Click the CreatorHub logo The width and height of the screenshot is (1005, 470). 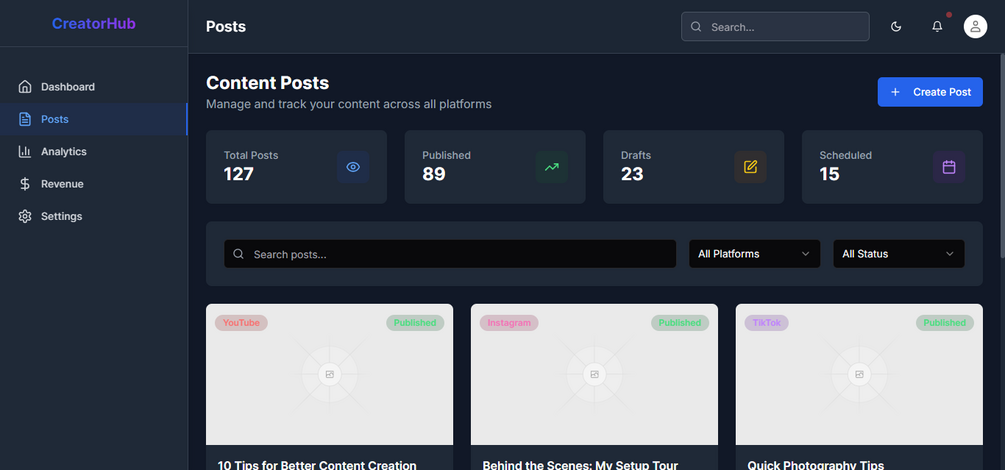point(93,23)
